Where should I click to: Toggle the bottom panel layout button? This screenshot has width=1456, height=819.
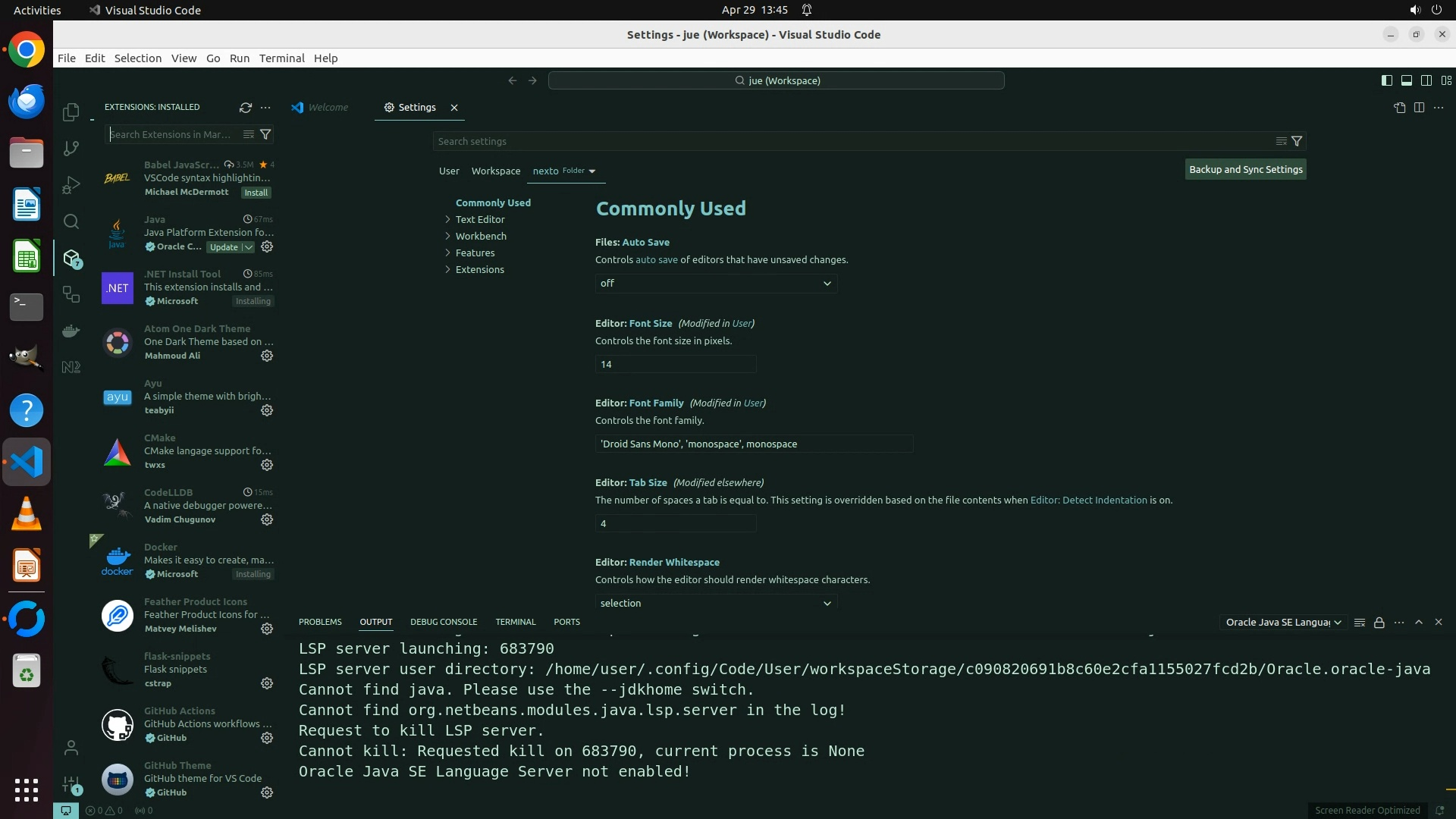1406,80
